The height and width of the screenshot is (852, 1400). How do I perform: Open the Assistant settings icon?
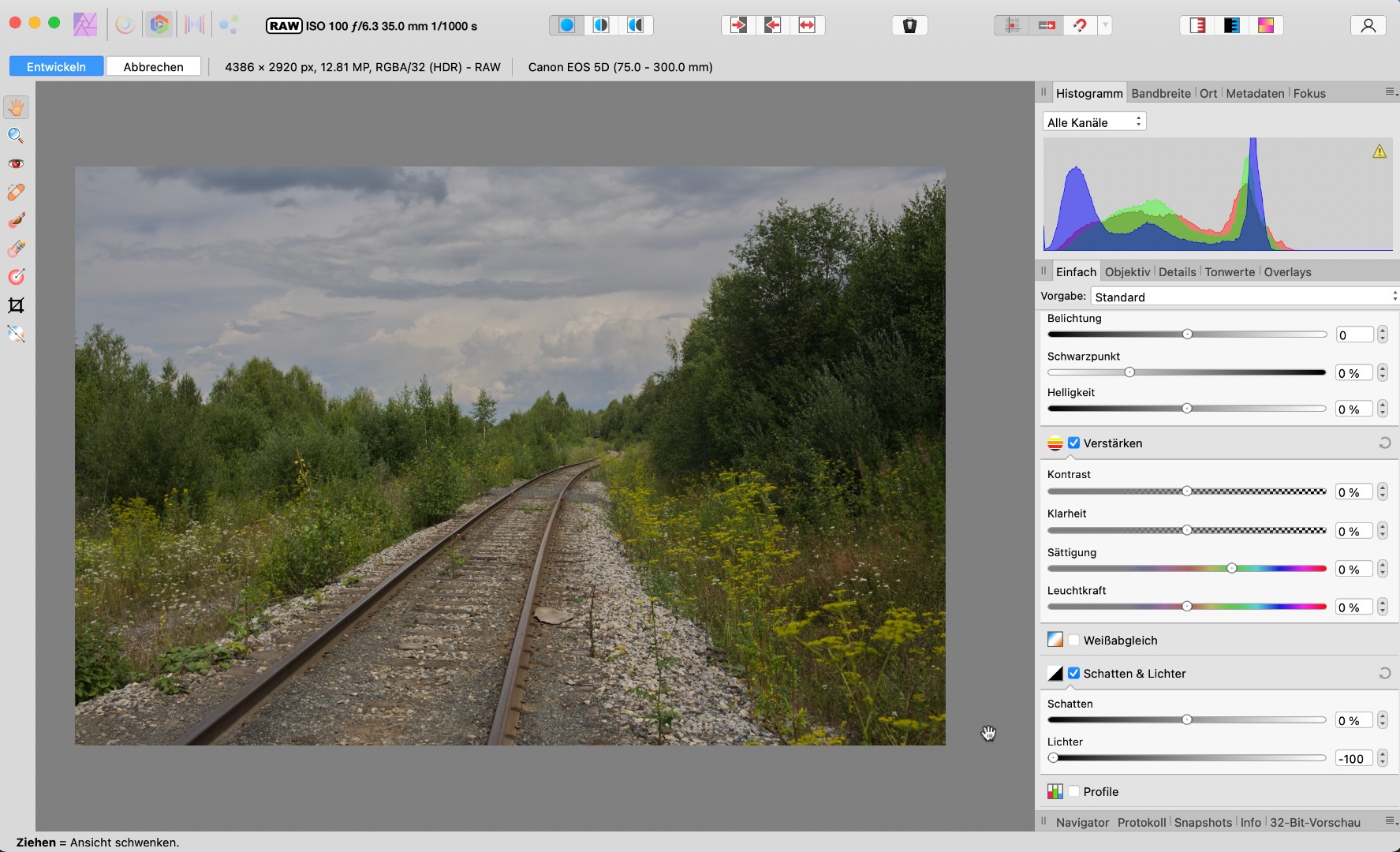pyautogui.click(x=909, y=26)
